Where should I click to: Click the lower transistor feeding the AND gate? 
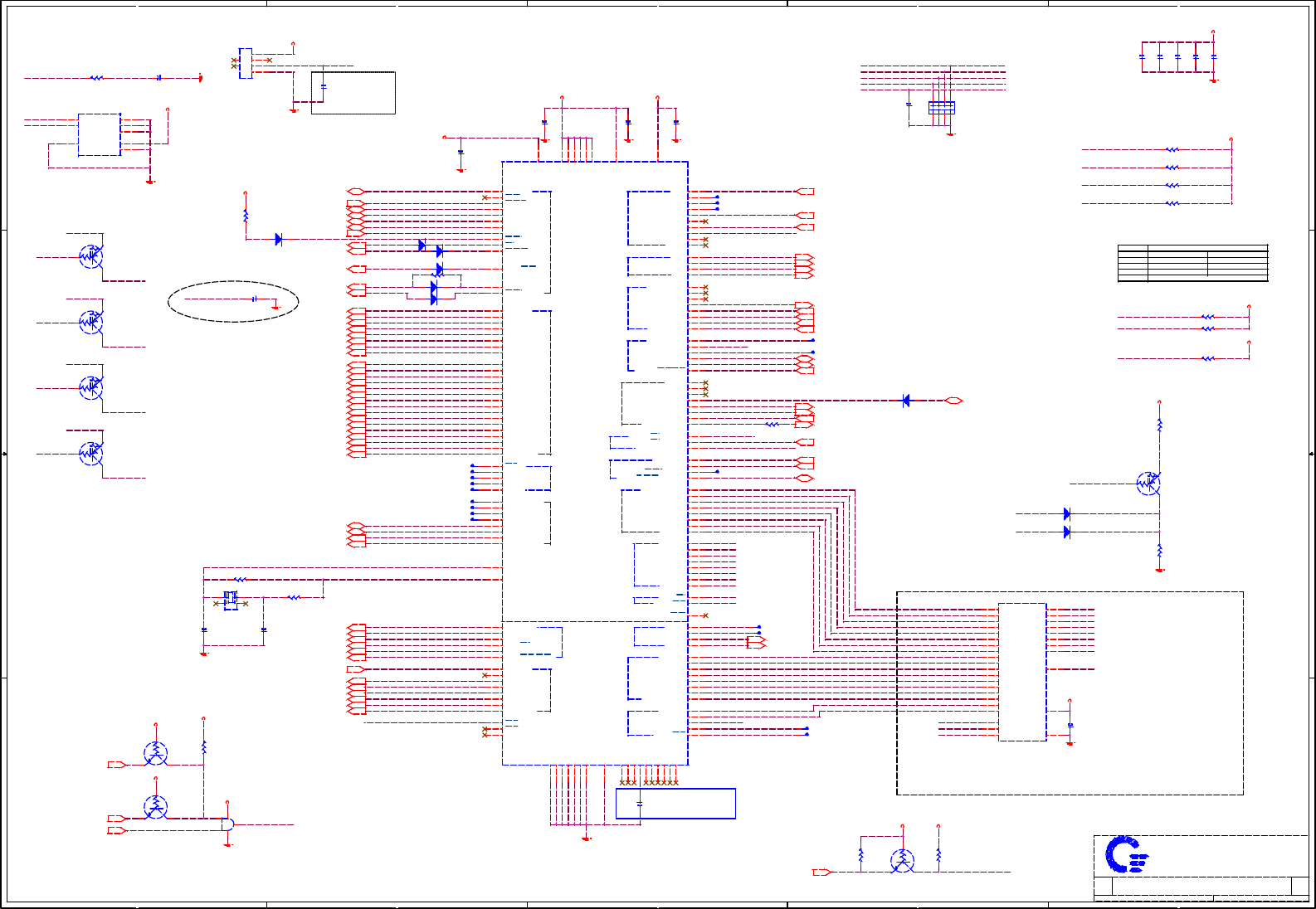pos(155,807)
